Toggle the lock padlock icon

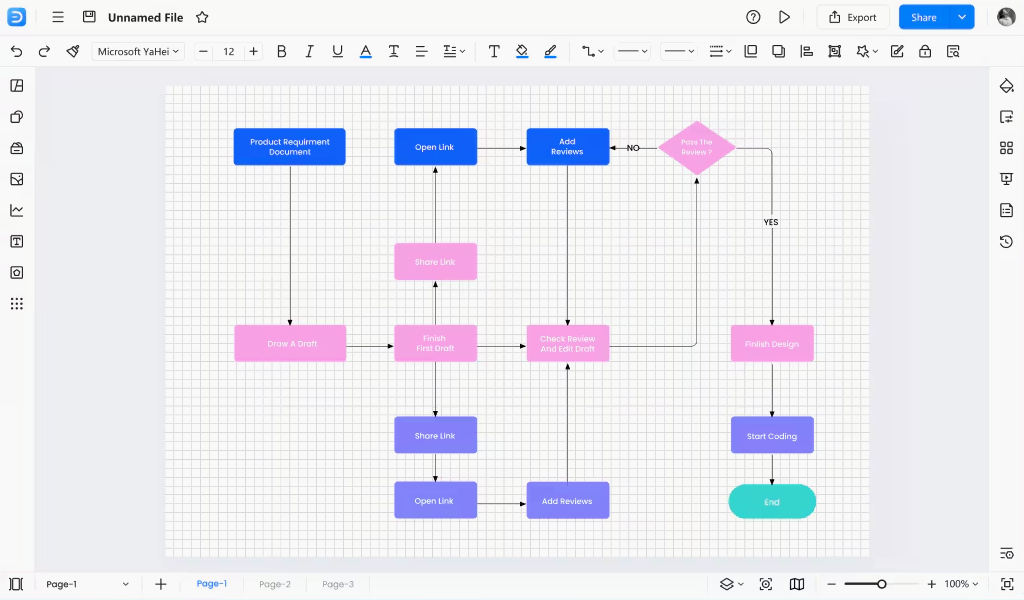[x=925, y=52]
